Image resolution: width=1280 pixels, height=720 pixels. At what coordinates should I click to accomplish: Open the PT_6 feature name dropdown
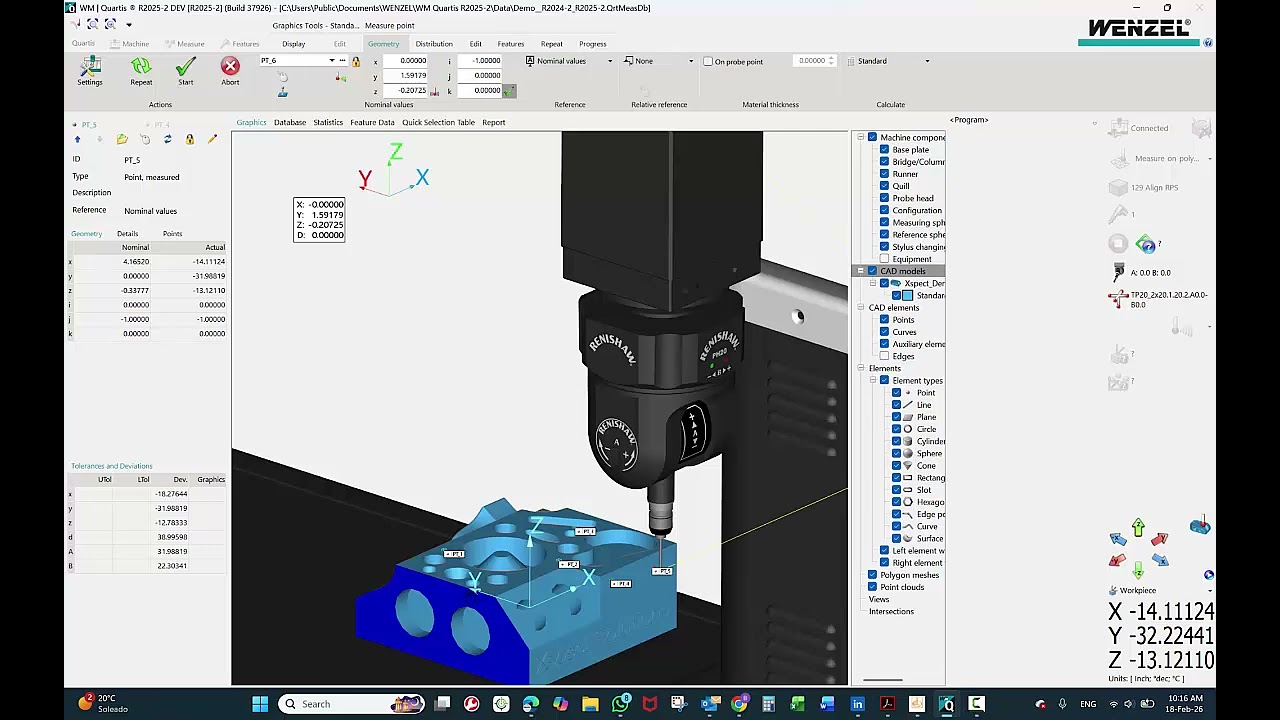click(x=332, y=61)
